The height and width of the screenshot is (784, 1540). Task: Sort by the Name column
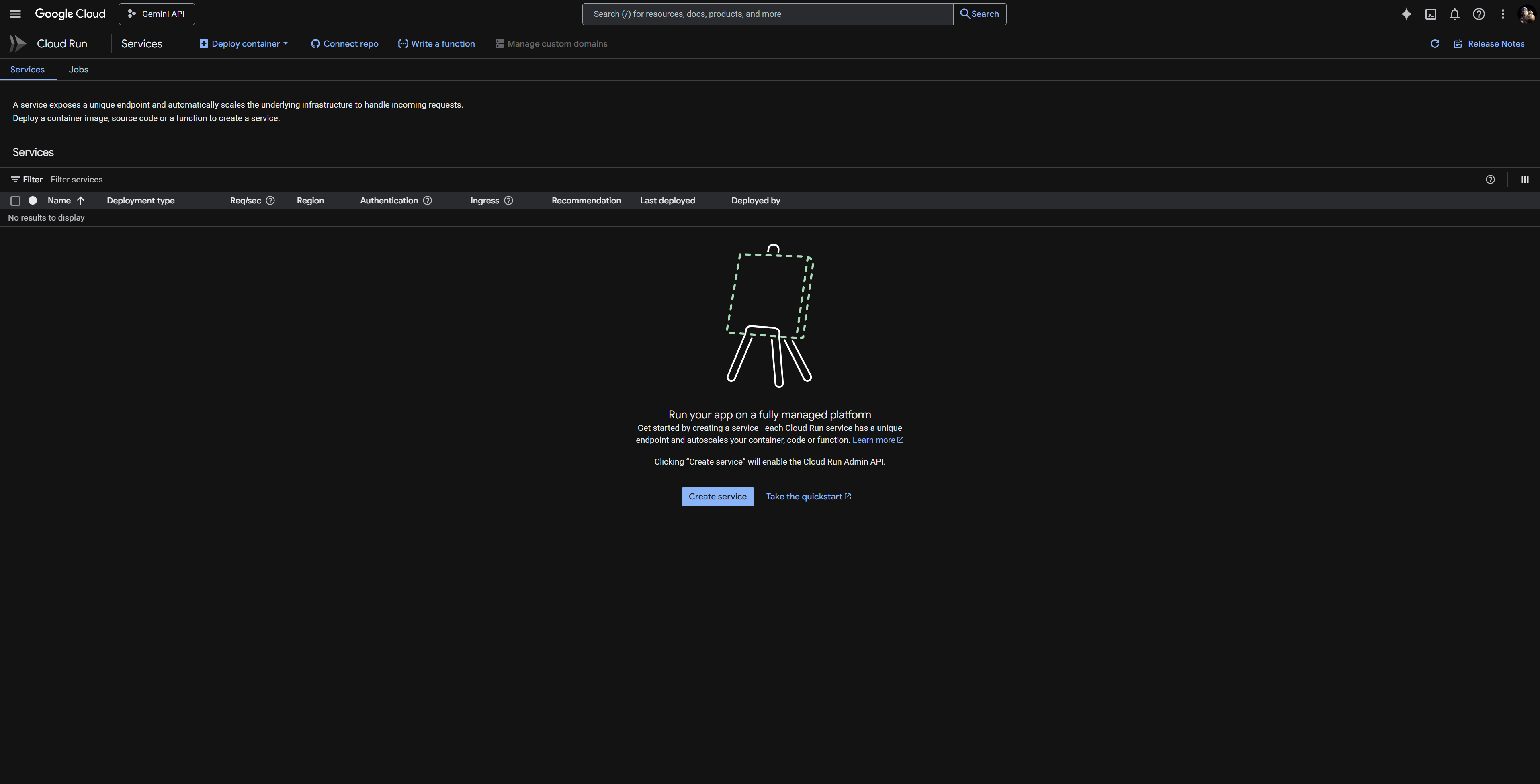[x=59, y=200]
